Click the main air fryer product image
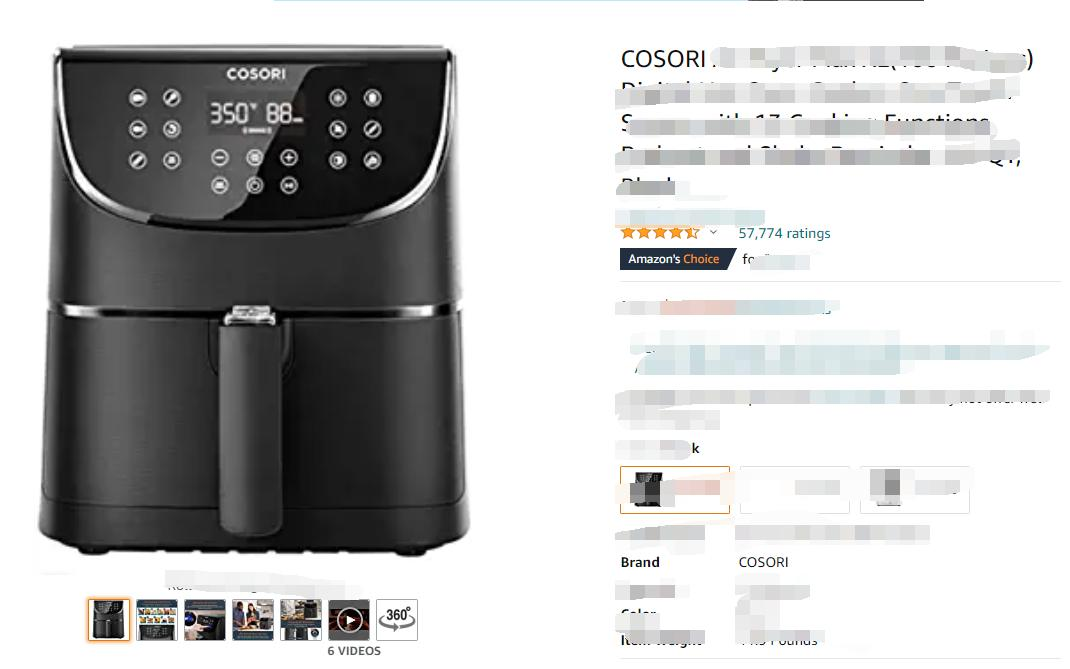Image resolution: width=1070 pixels, height=669 pixels. (254, 300)
